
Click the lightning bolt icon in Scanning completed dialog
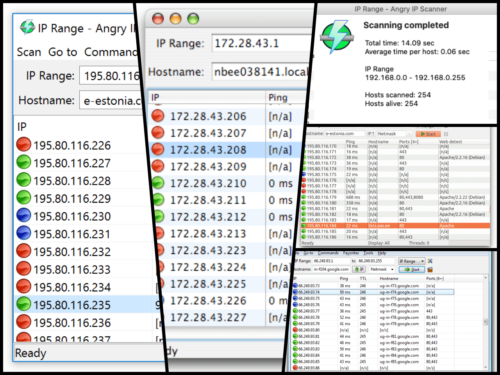(x=337, y=37)
